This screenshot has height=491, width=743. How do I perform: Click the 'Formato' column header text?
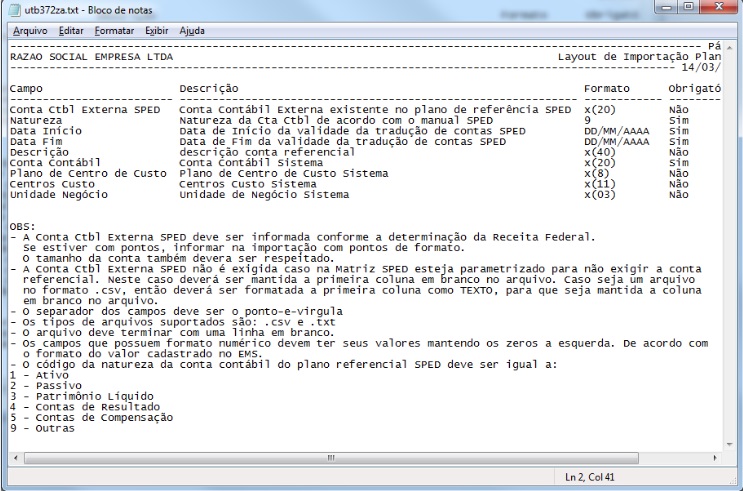pos(607,89)
